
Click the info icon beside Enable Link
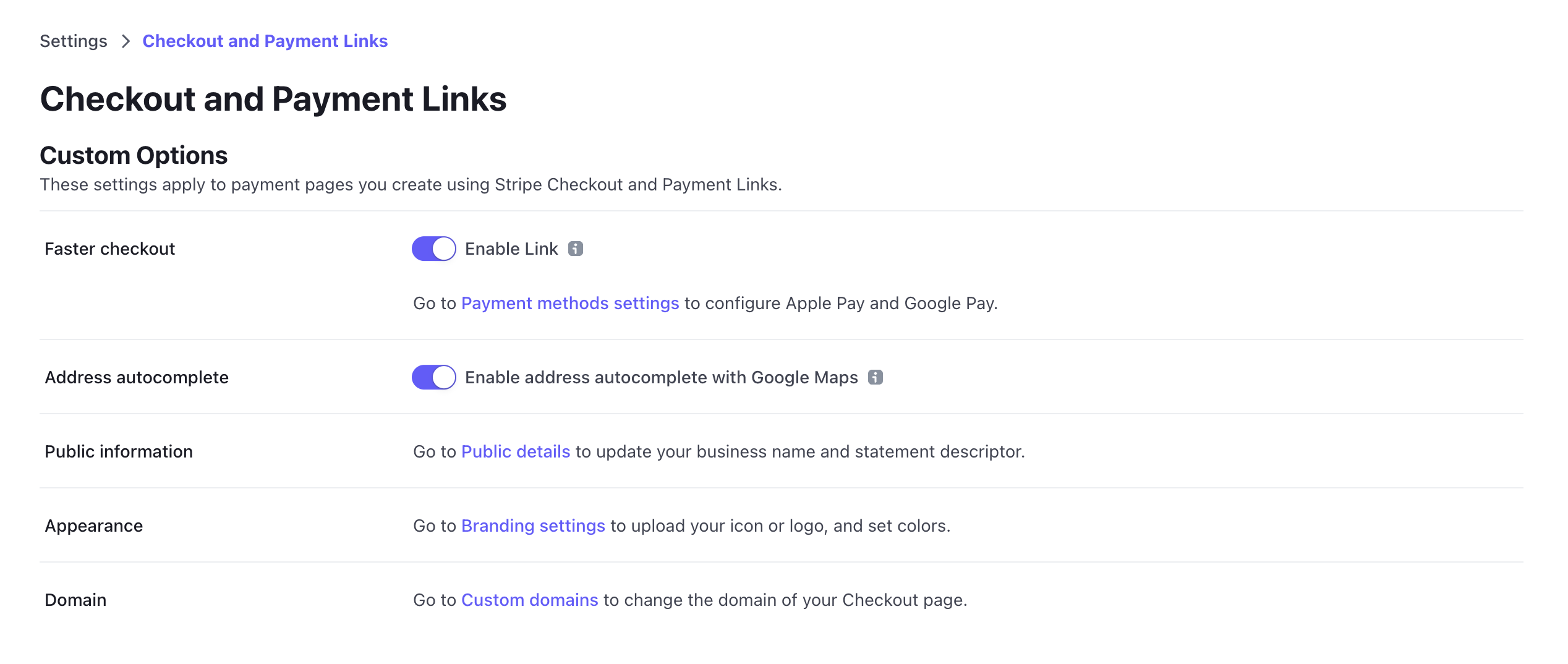576,249
